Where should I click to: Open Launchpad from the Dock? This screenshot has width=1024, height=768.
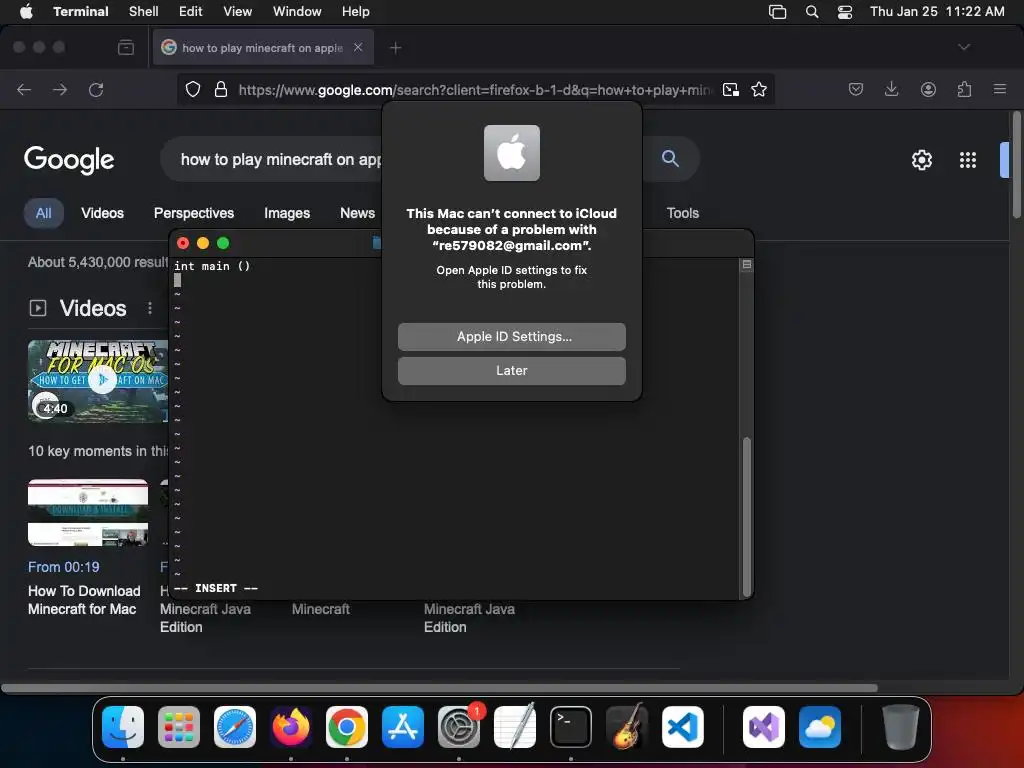179,727
